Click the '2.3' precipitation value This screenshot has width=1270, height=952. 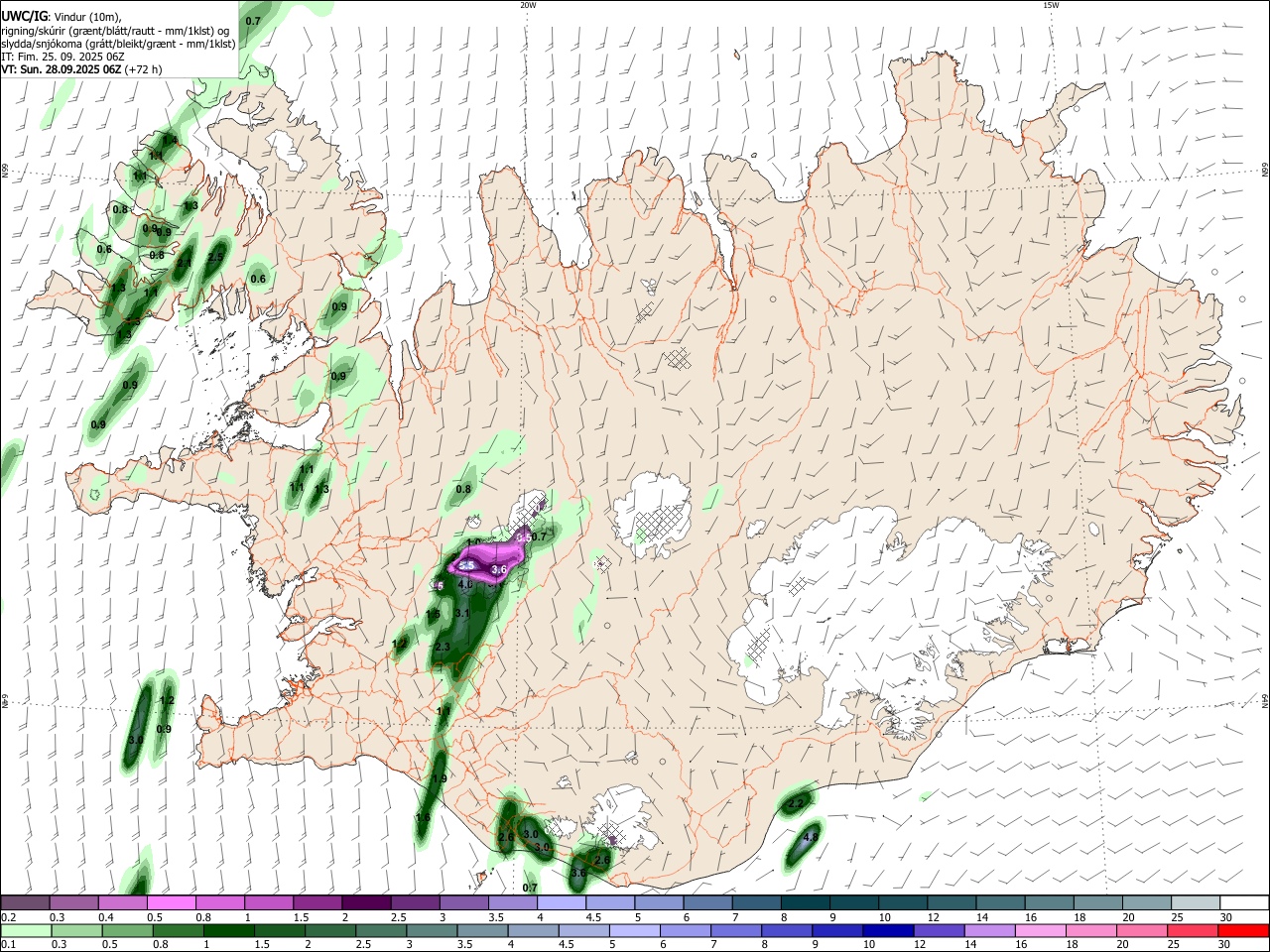tap(443, 647)
